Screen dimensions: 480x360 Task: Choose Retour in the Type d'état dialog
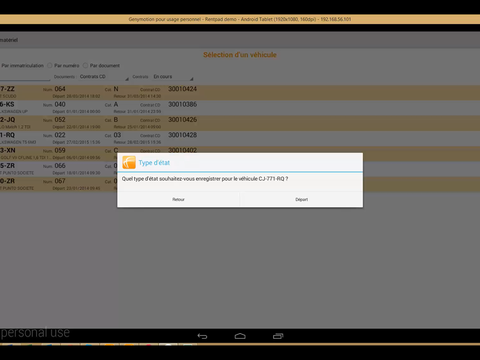coord(178,199)
